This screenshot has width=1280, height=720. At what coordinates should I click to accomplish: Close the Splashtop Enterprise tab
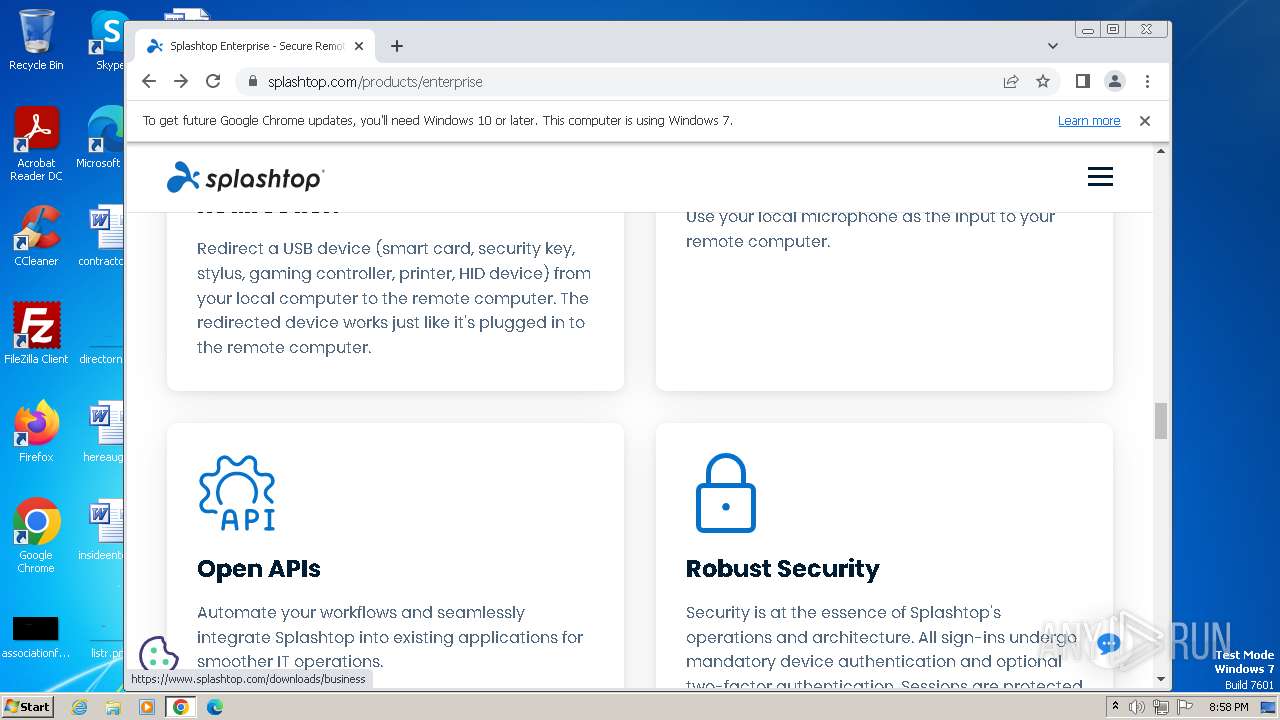(x=359, y=46)
